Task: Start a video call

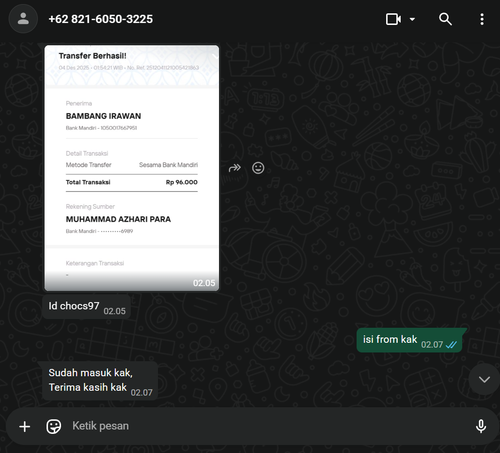Action: 393,19
